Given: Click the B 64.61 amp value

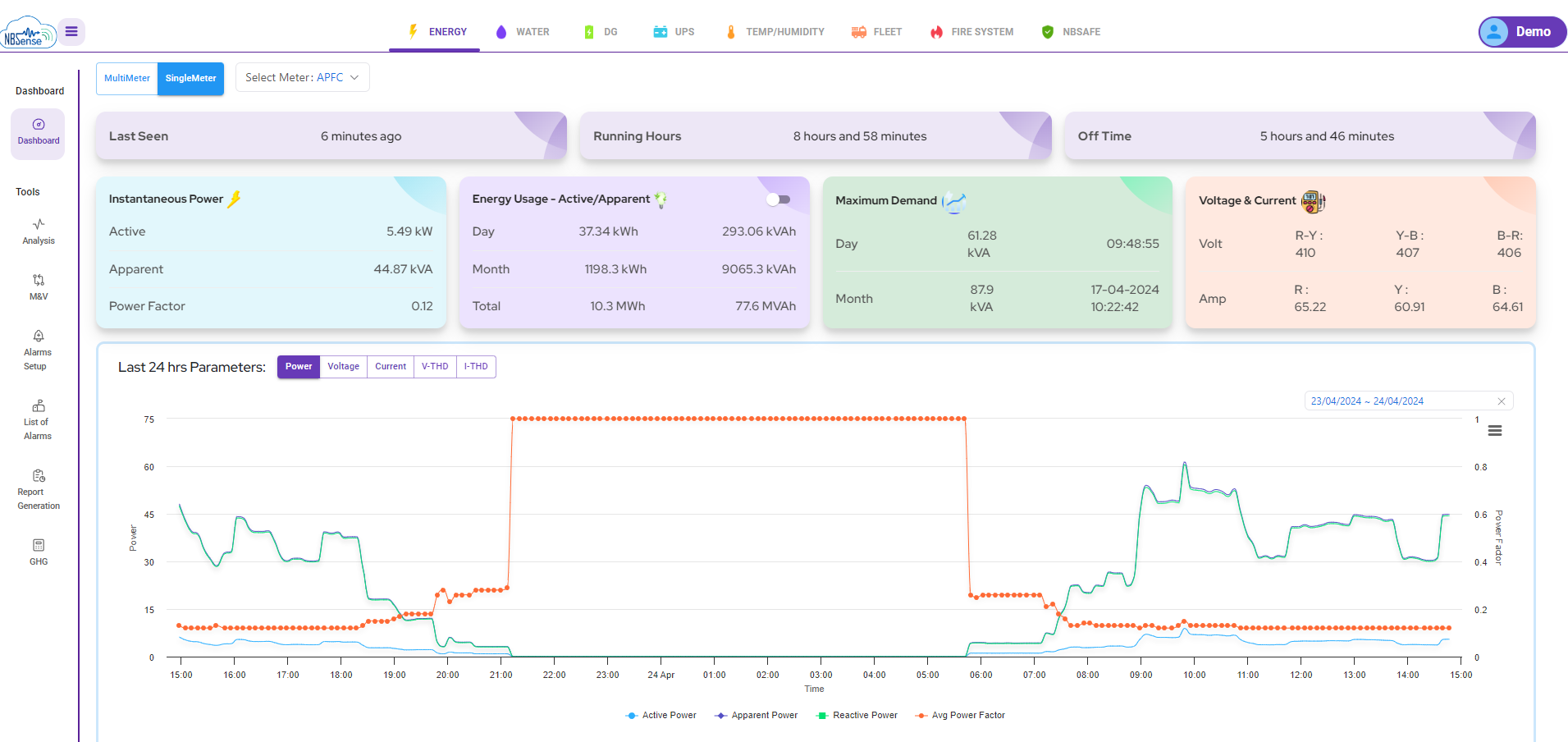Looking at the screenshot, I should click(1507, 299).
